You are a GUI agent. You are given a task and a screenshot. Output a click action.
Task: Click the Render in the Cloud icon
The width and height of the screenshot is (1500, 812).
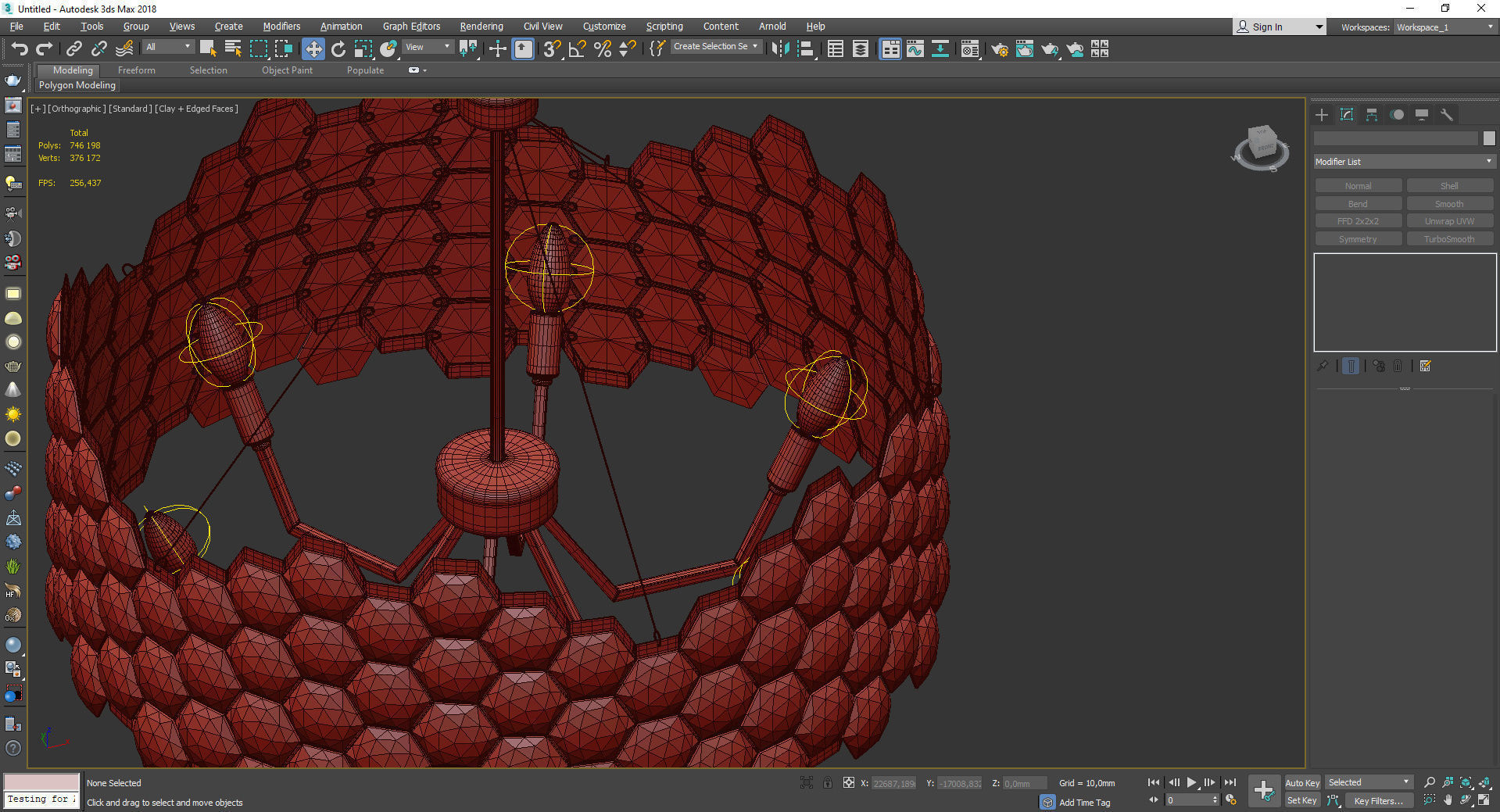click(x=1076, y=49)
